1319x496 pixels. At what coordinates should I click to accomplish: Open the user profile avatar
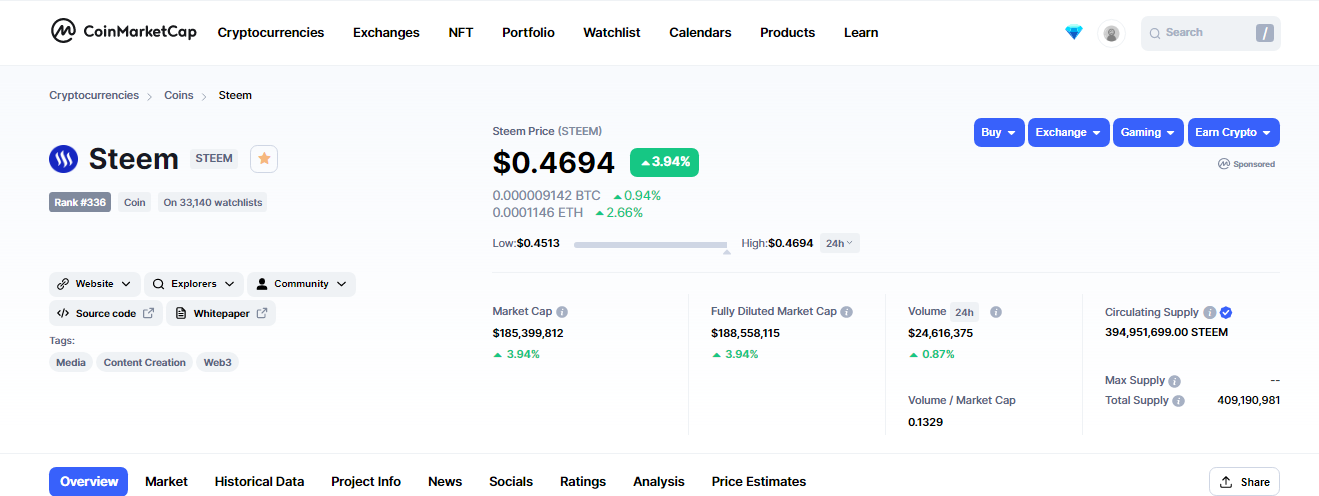click(1111, 33)
